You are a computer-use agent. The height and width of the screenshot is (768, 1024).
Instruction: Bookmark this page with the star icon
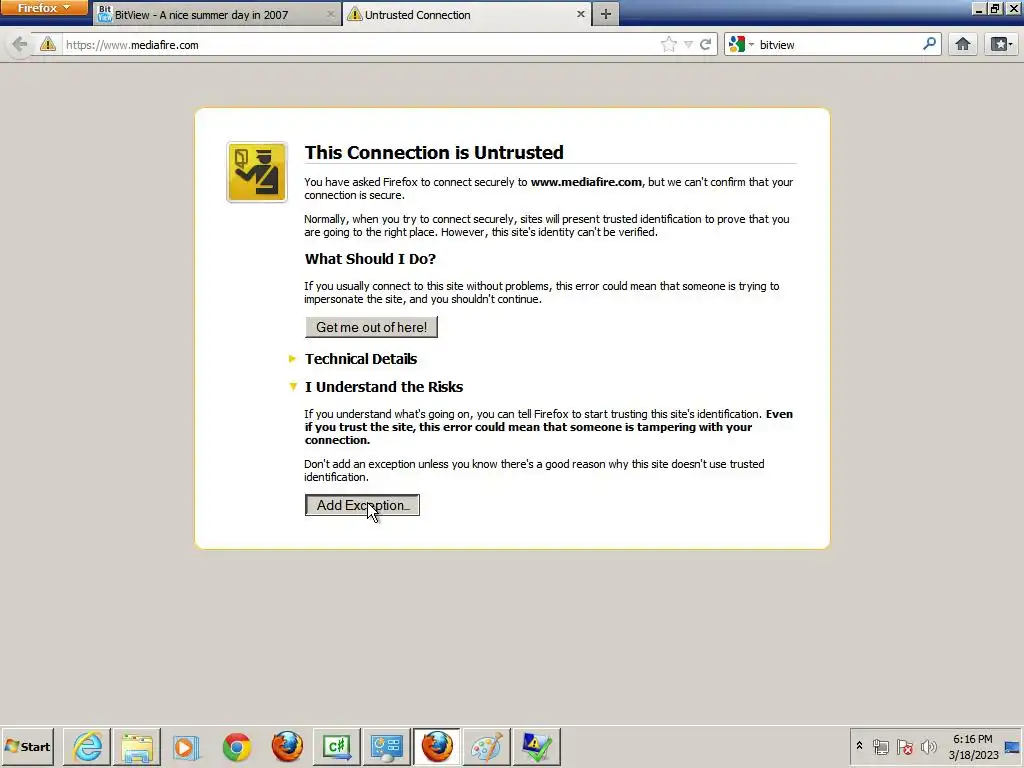(x=669, y=44)
